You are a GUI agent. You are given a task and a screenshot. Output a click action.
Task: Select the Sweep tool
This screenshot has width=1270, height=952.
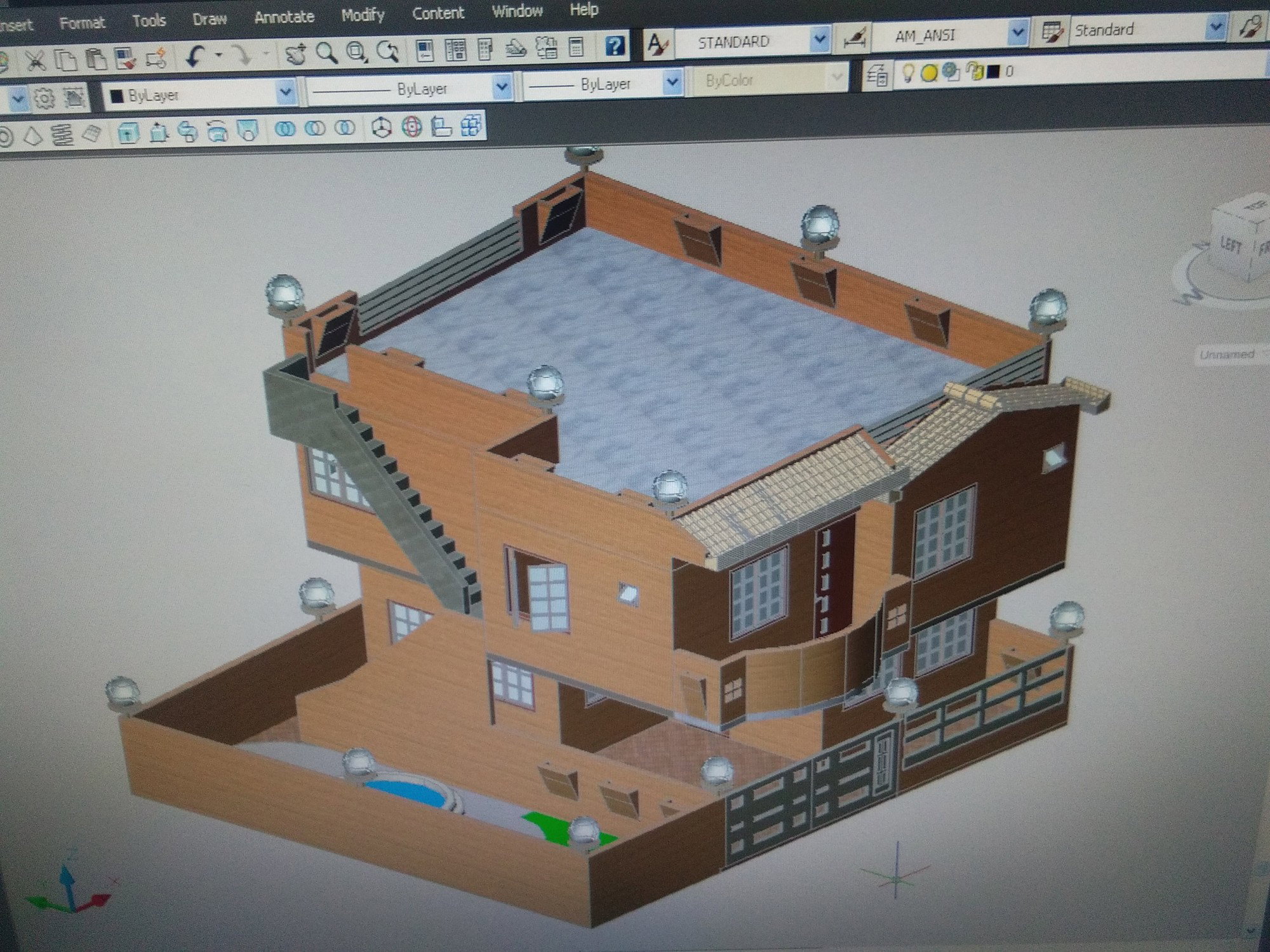[188, 132]
